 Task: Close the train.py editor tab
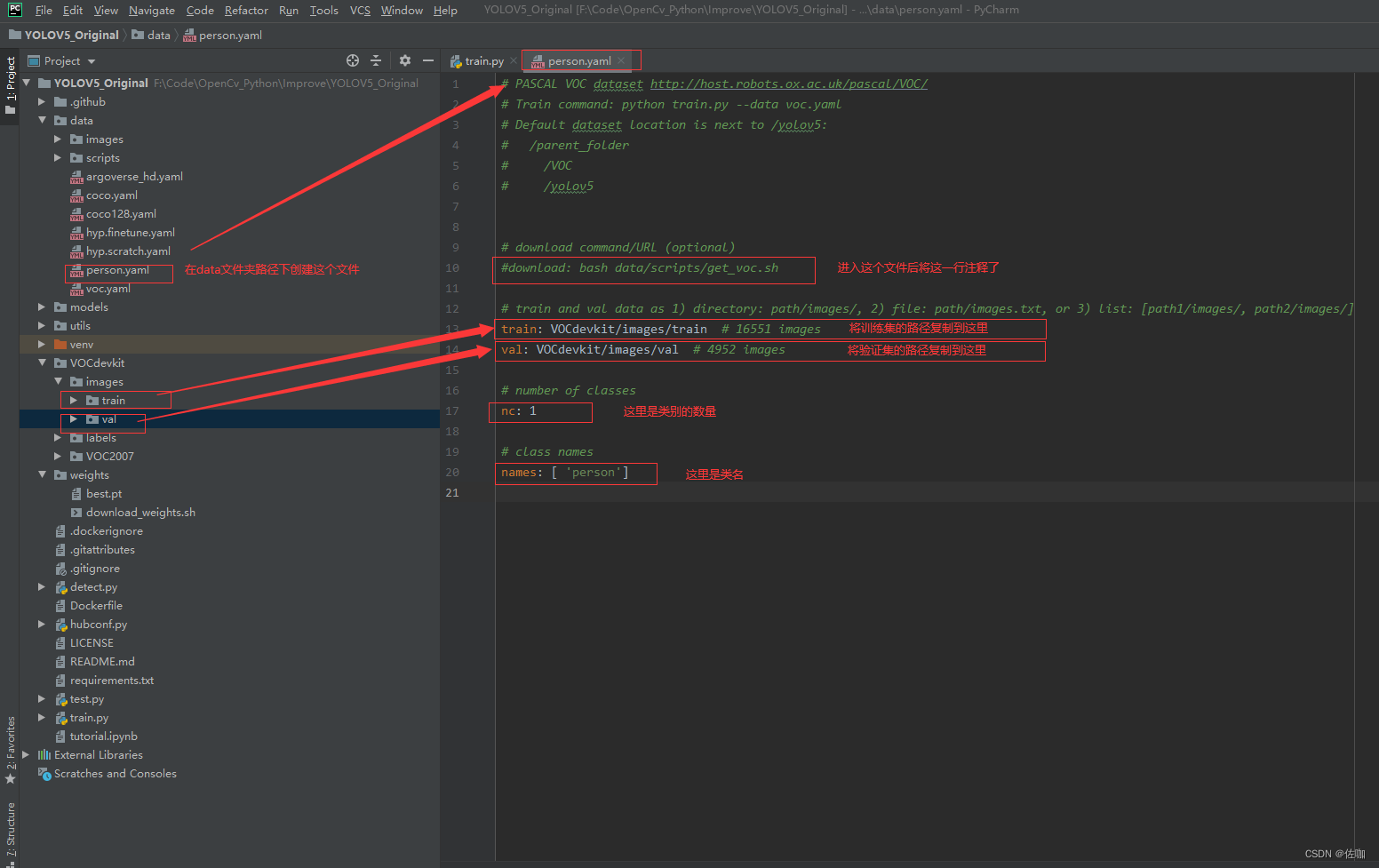coord(514,60)
